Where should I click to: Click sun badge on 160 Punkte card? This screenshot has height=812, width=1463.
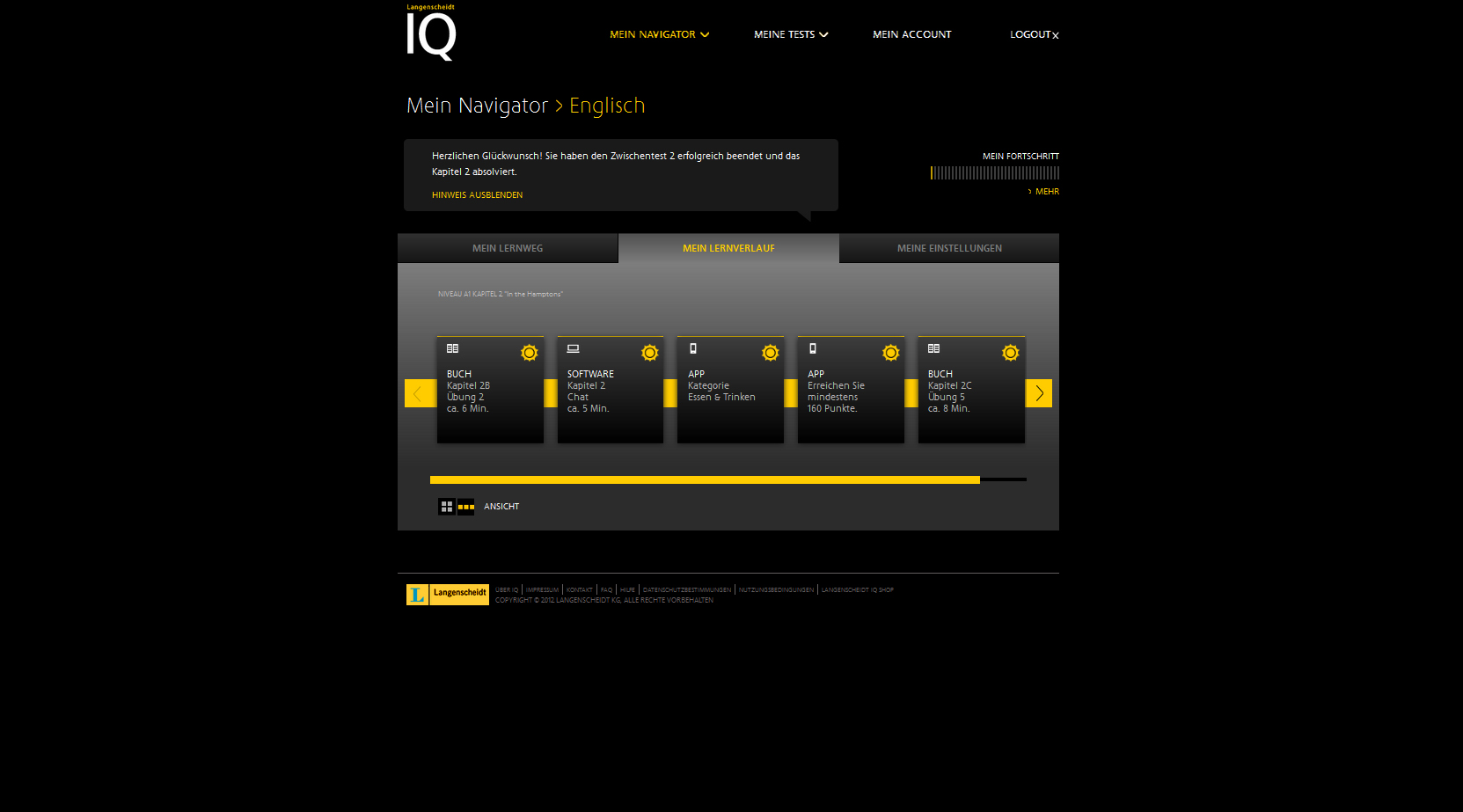(x=890, y=353)
